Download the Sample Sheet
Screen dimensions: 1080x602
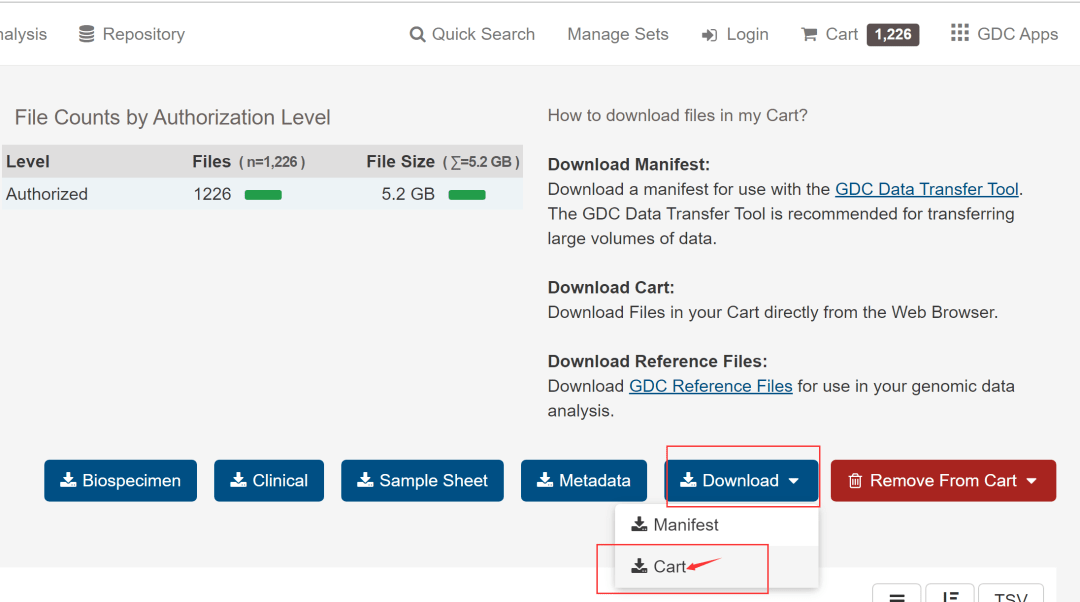pyautogui.click(x=422, y=481)
